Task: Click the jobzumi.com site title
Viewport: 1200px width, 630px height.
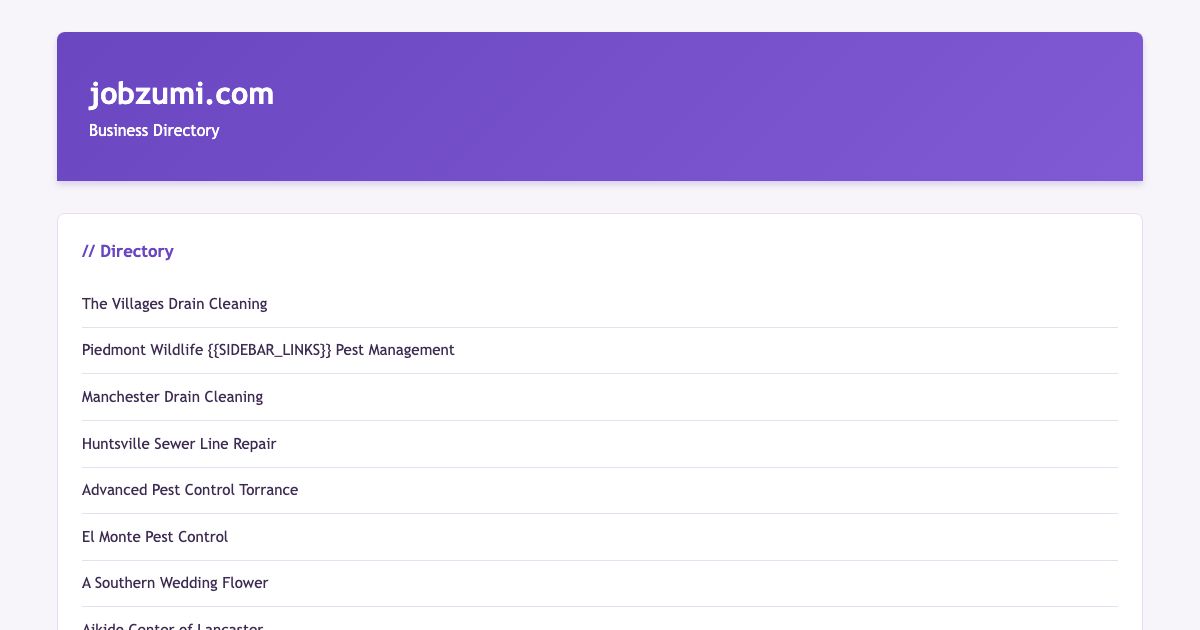Action: (x=181, y=94)
